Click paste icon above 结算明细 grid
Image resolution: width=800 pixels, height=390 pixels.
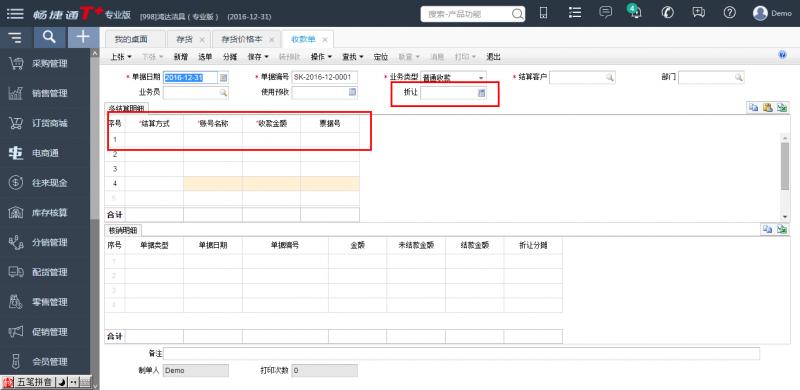click(767, 108)
